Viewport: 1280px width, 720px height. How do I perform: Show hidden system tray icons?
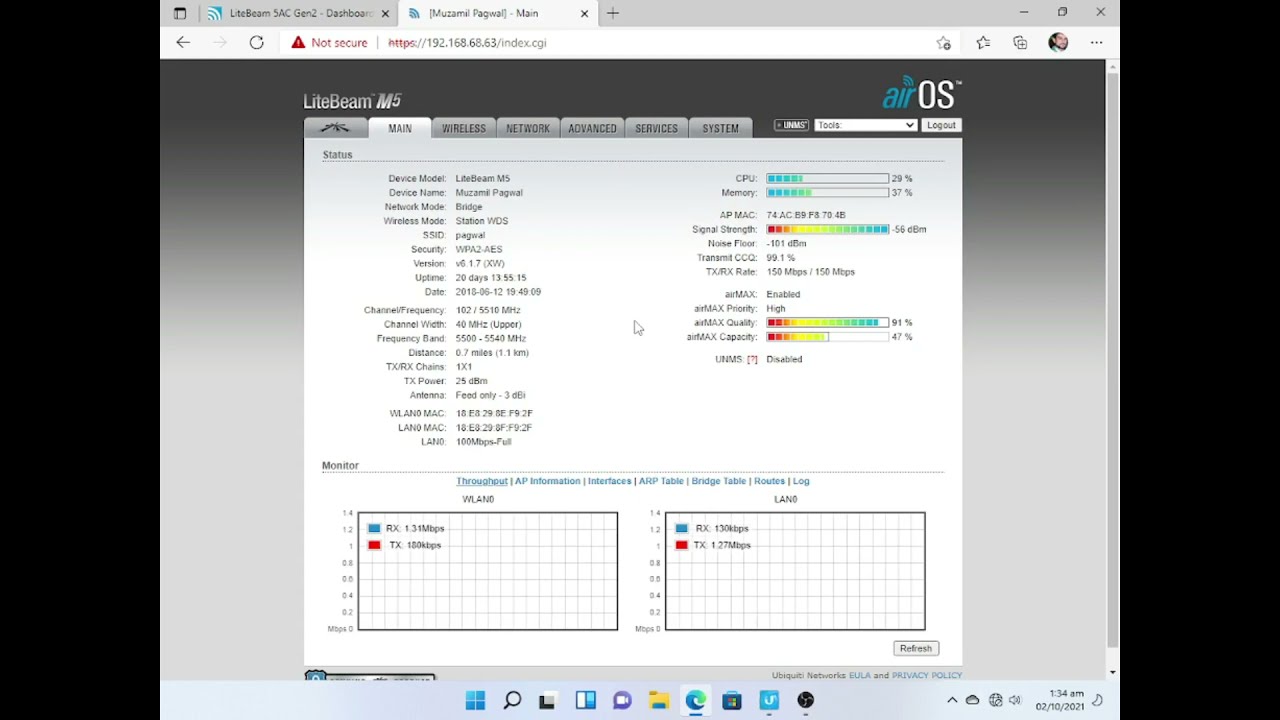coord(952,700)
